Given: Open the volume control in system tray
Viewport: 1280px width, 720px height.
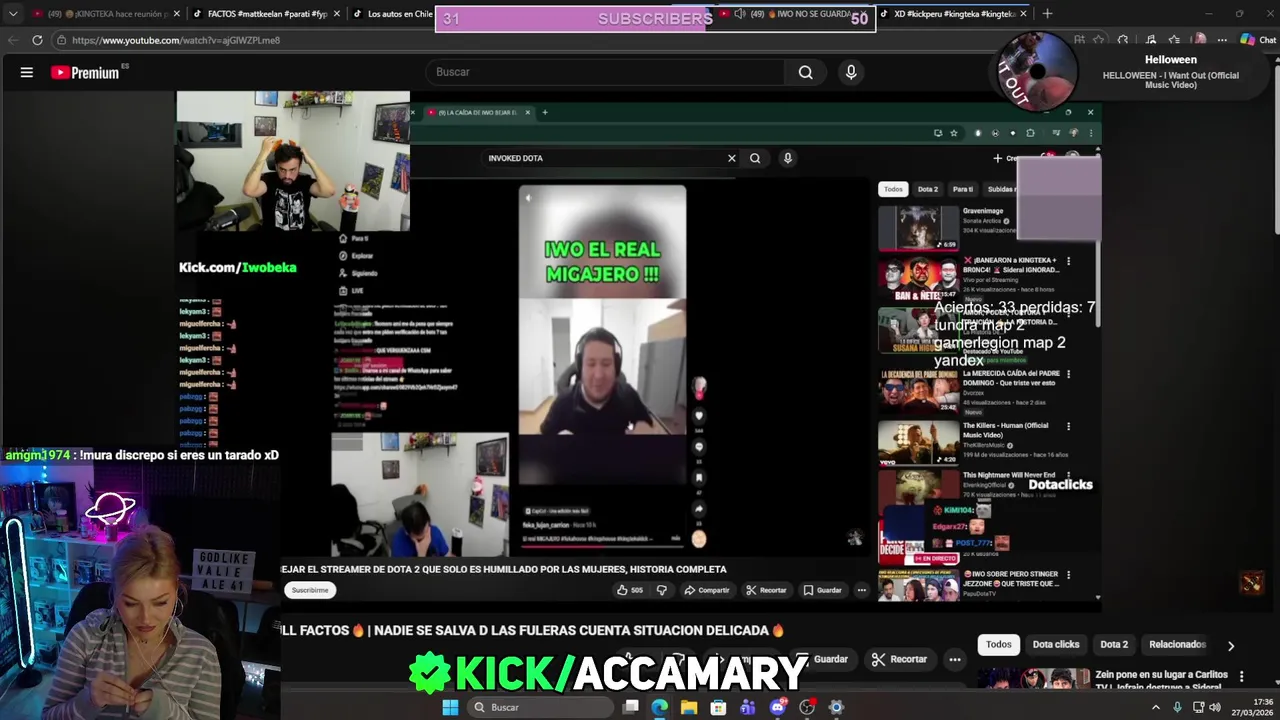Looking at the screenshot, I should point(1215,707).
